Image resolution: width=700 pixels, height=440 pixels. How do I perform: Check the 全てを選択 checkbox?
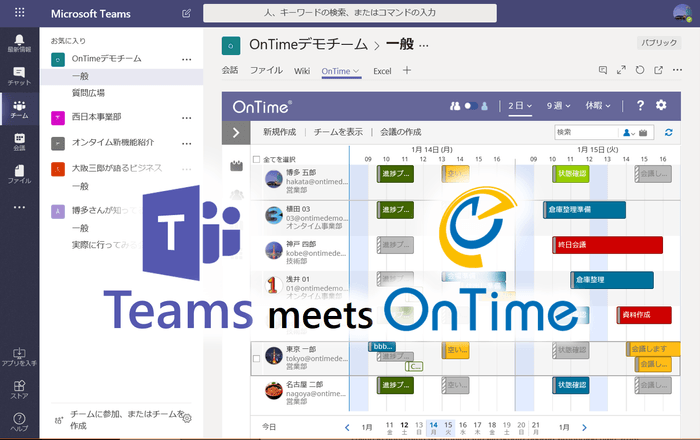(x=257, y=159)
